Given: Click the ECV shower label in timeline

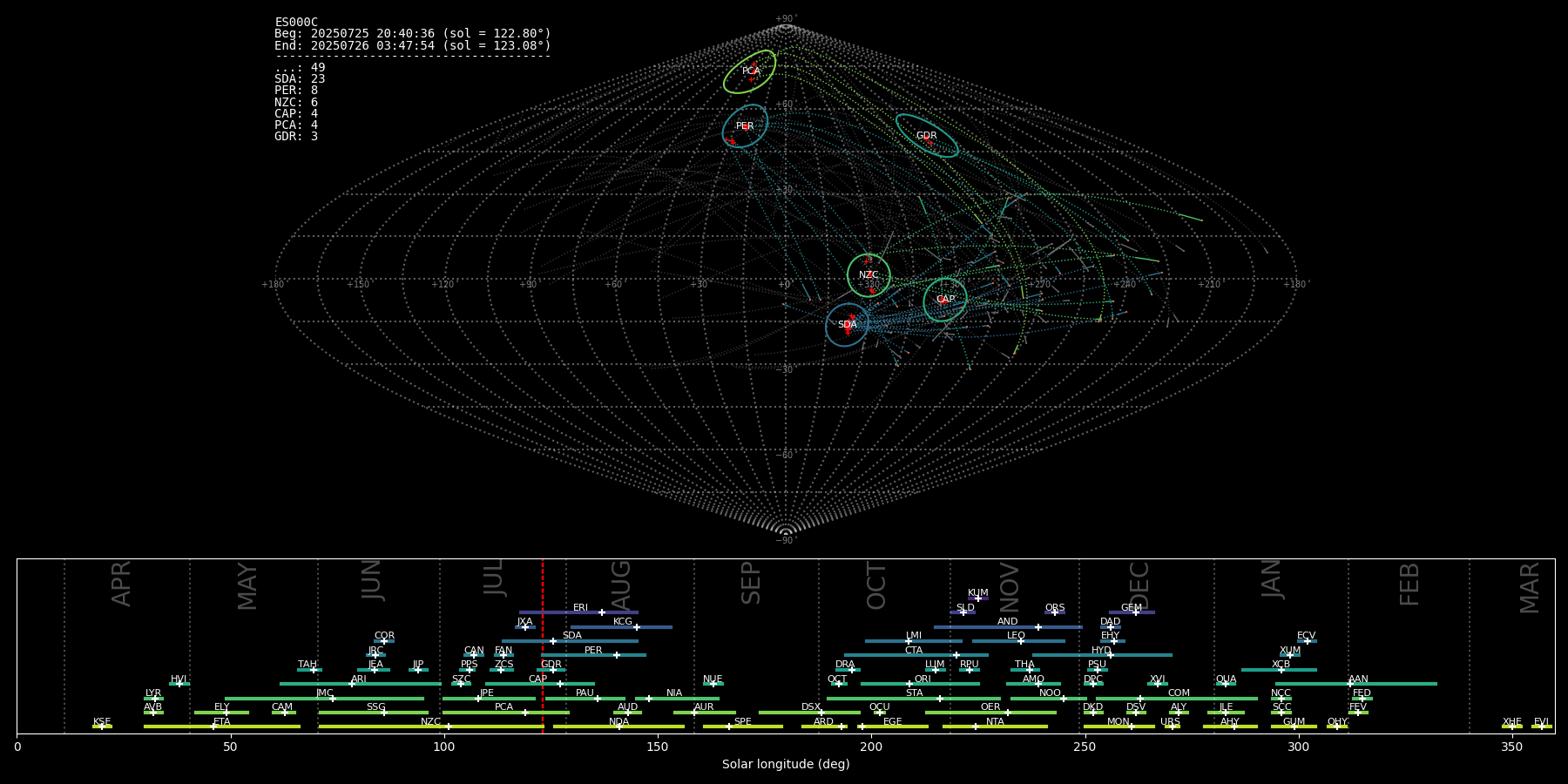Looking at the screenshot, I should coord(1307,636).
